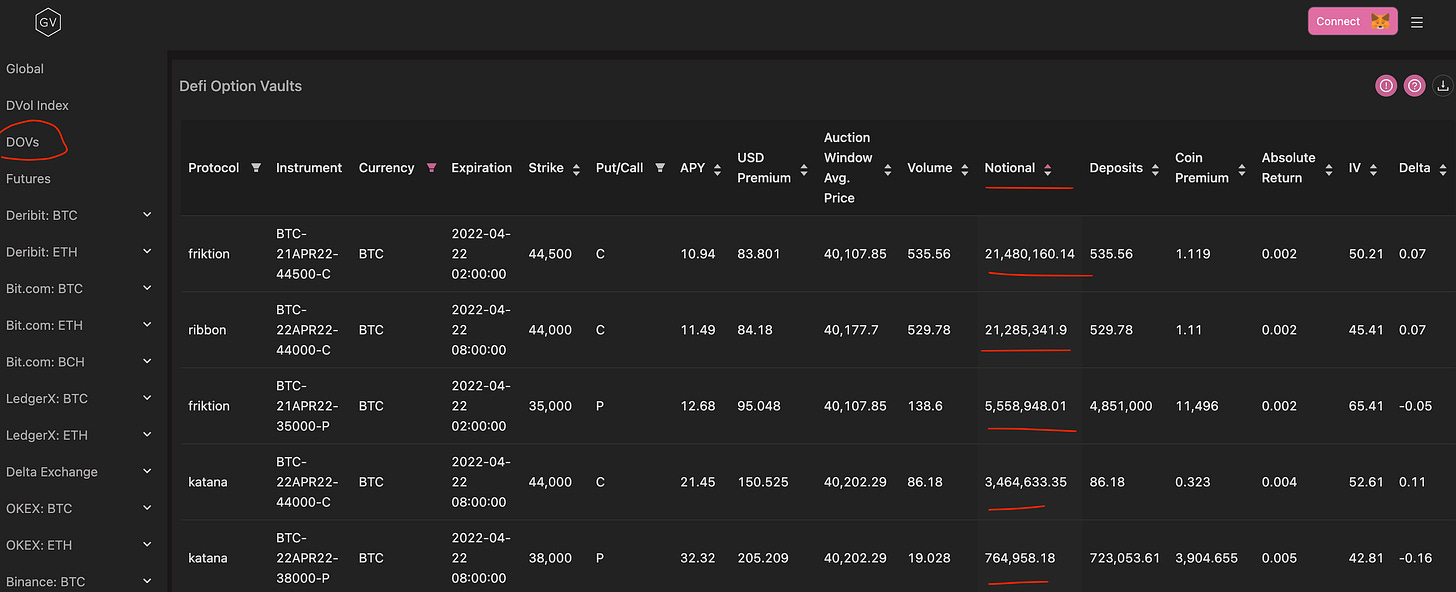Connect wallet with the Connect button

(x=1352, y=21)
